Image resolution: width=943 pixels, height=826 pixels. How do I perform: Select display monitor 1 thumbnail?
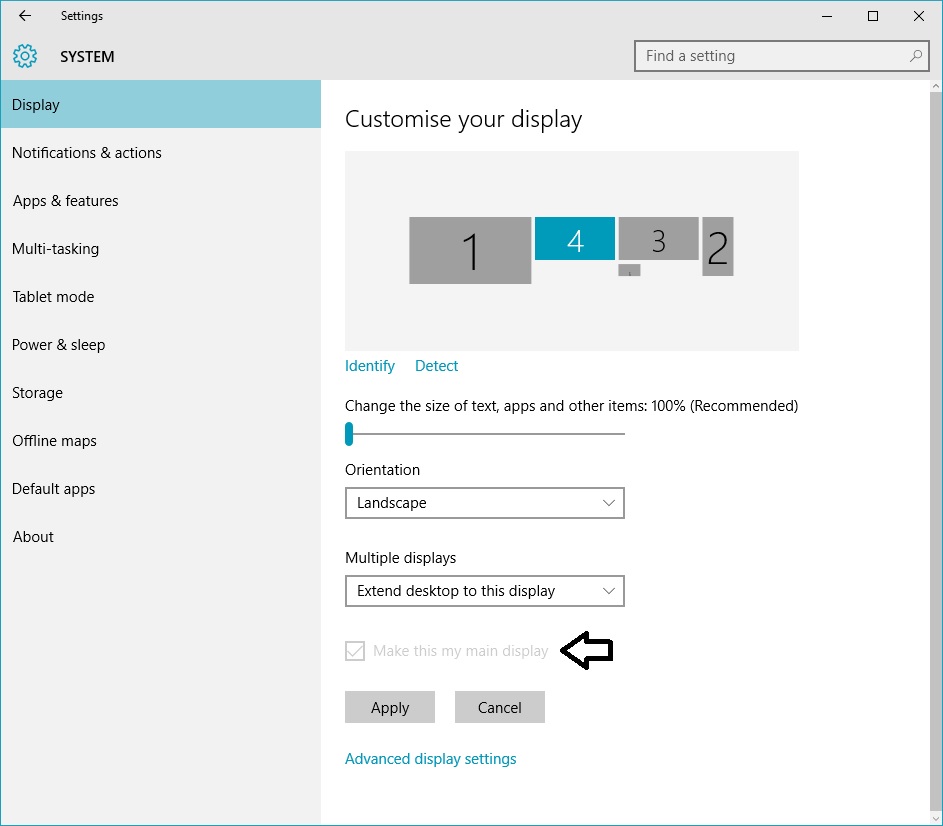point(470,251)
